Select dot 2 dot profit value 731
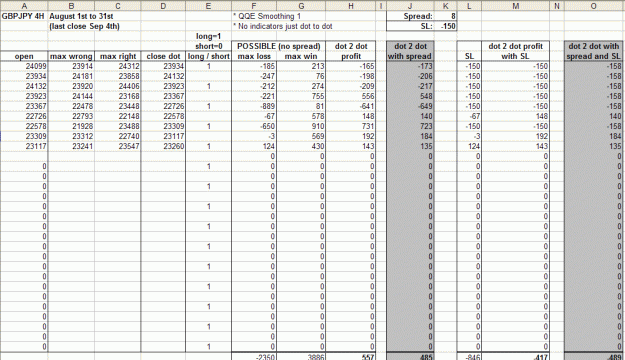The height and width of the screenshot is (360, 625). [x=351, y=126]
